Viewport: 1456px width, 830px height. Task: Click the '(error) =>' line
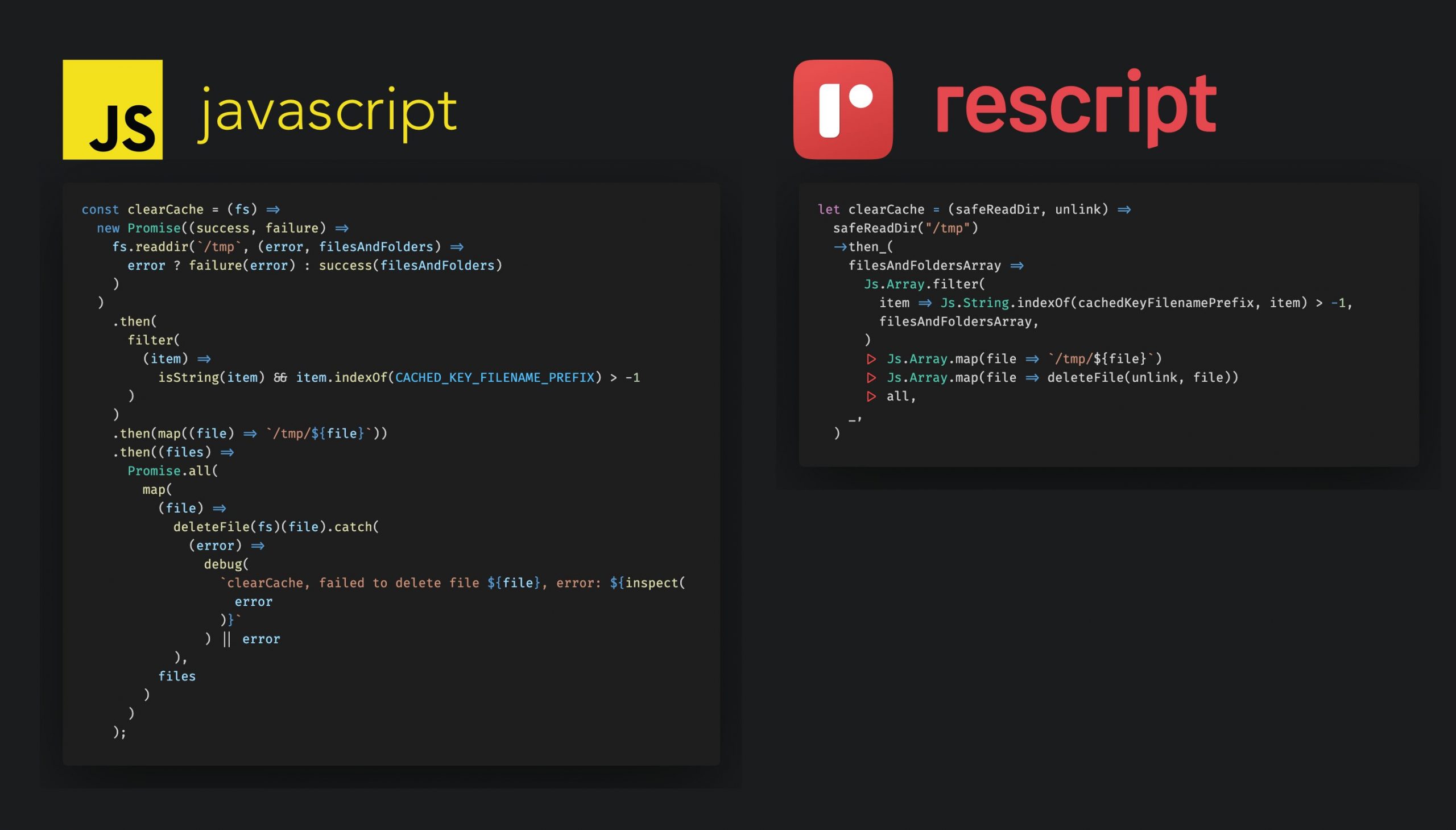point(226,546)
